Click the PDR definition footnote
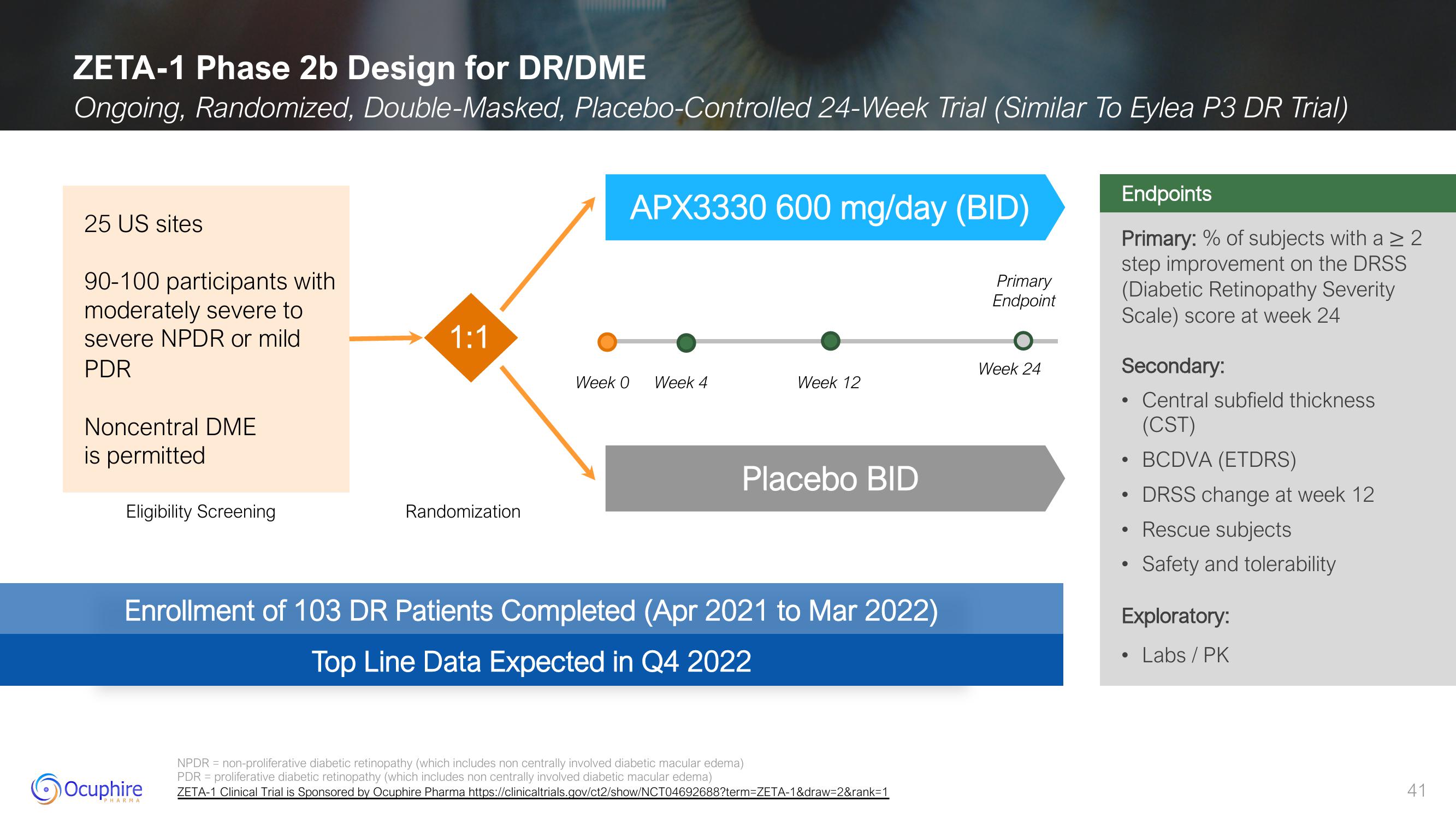 (444, 776)
